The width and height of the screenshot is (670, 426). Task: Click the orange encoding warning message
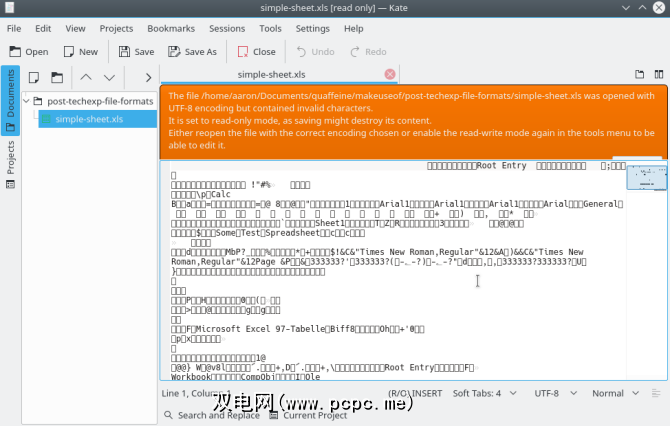(413, 121)
